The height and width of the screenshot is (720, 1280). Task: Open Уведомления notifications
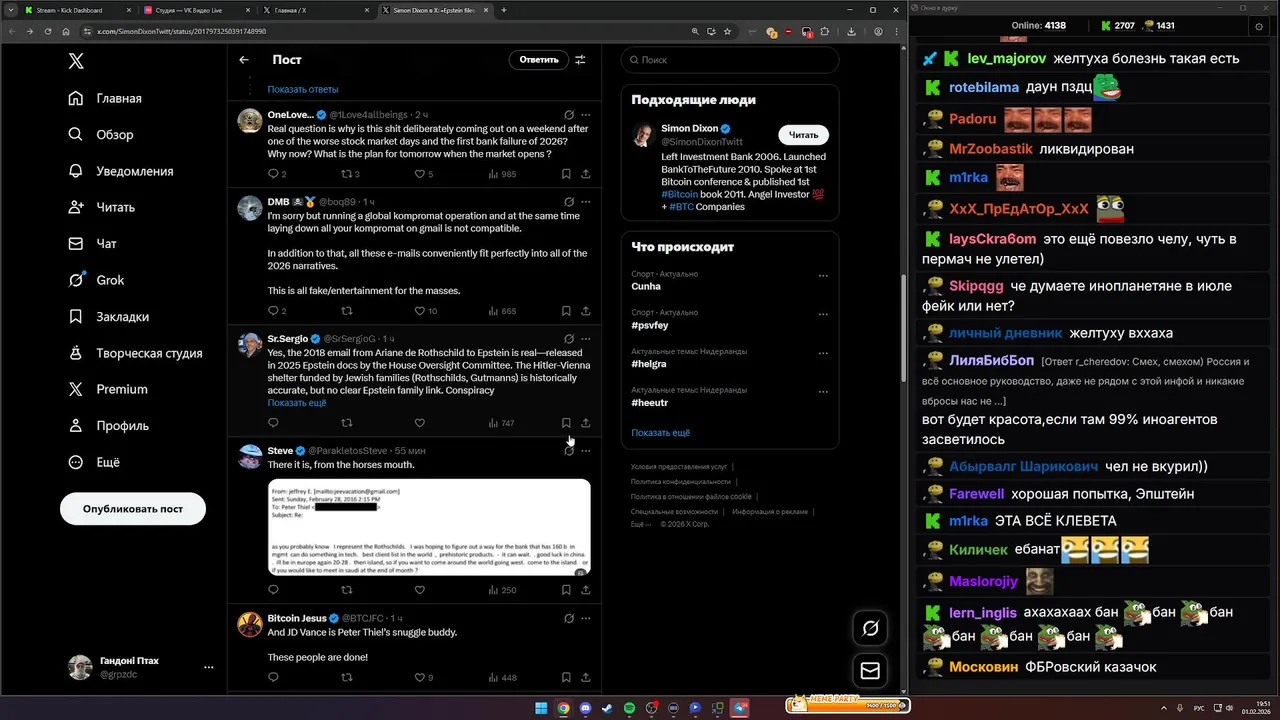(121, 171)
